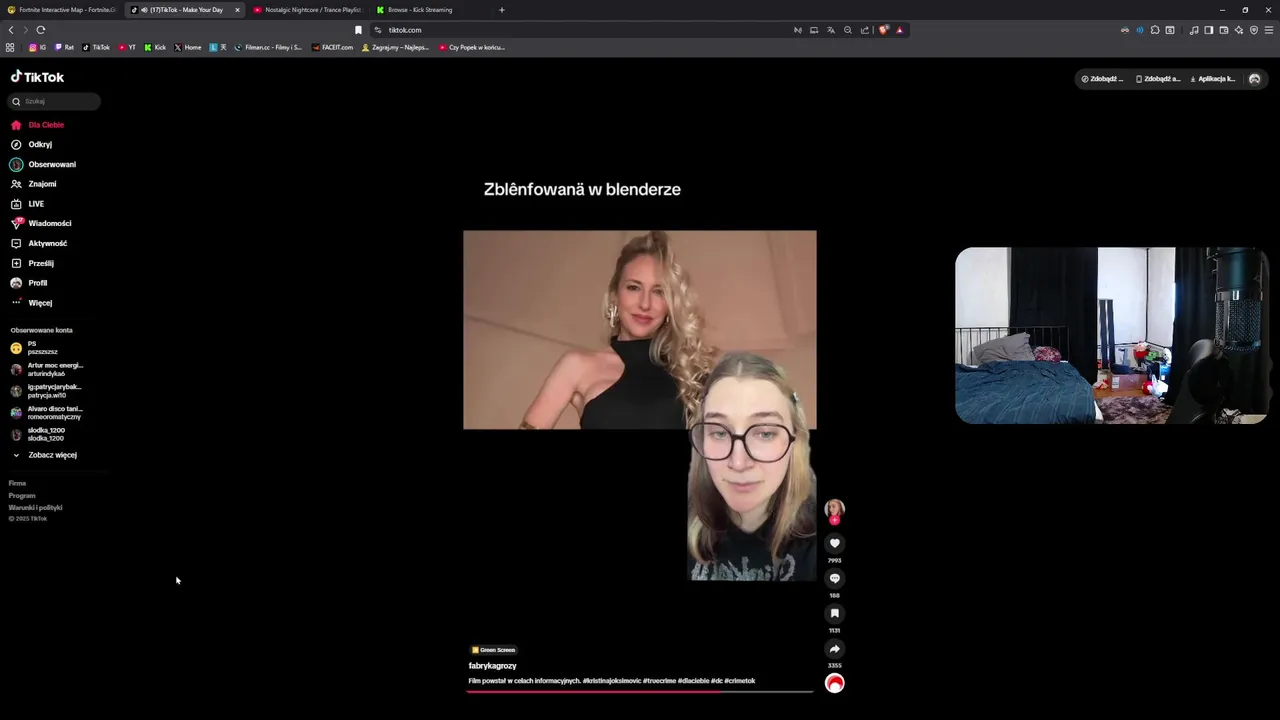
Task: Open the browser hamburger main menu
Action: point(1269,30)
